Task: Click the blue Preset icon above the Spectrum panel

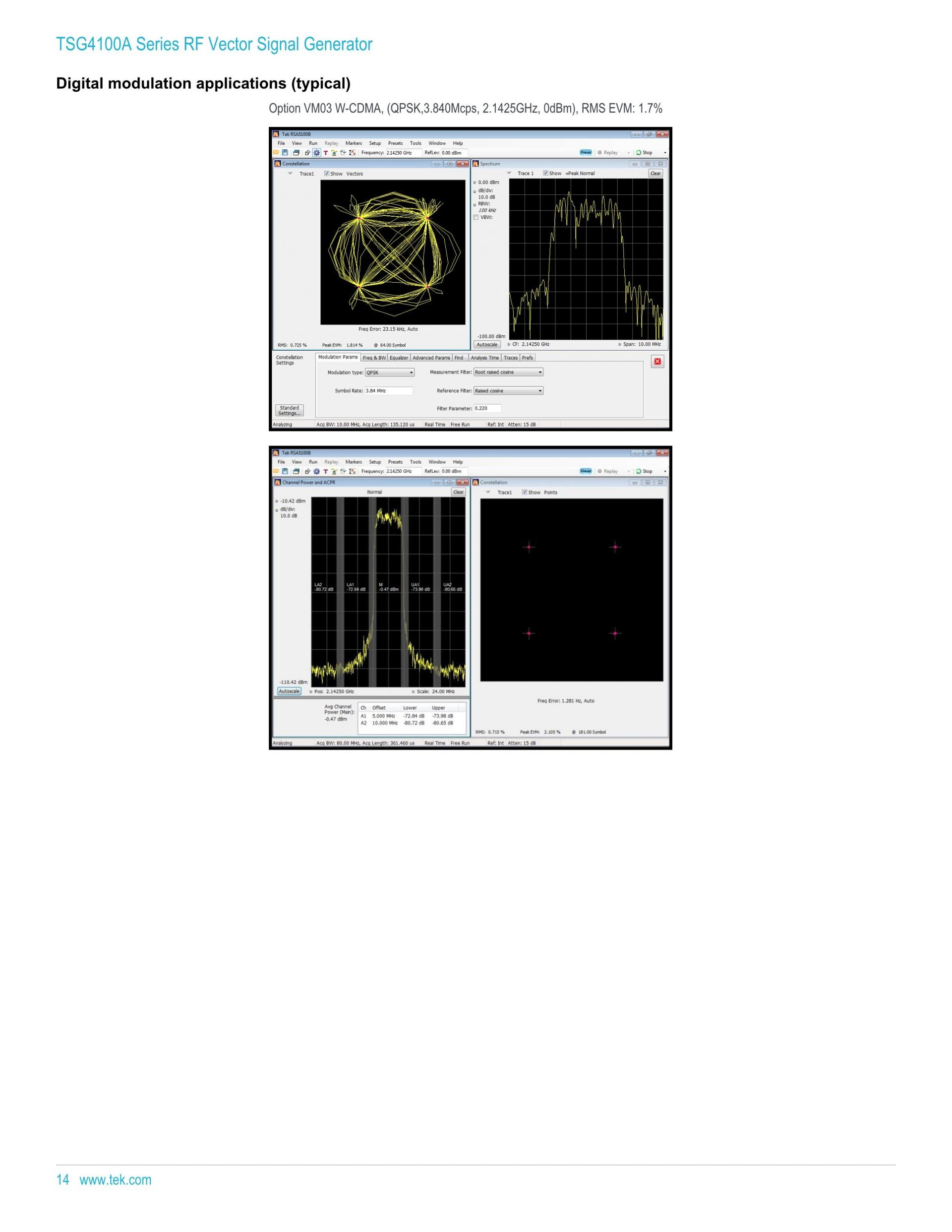Action: point(586,152)
